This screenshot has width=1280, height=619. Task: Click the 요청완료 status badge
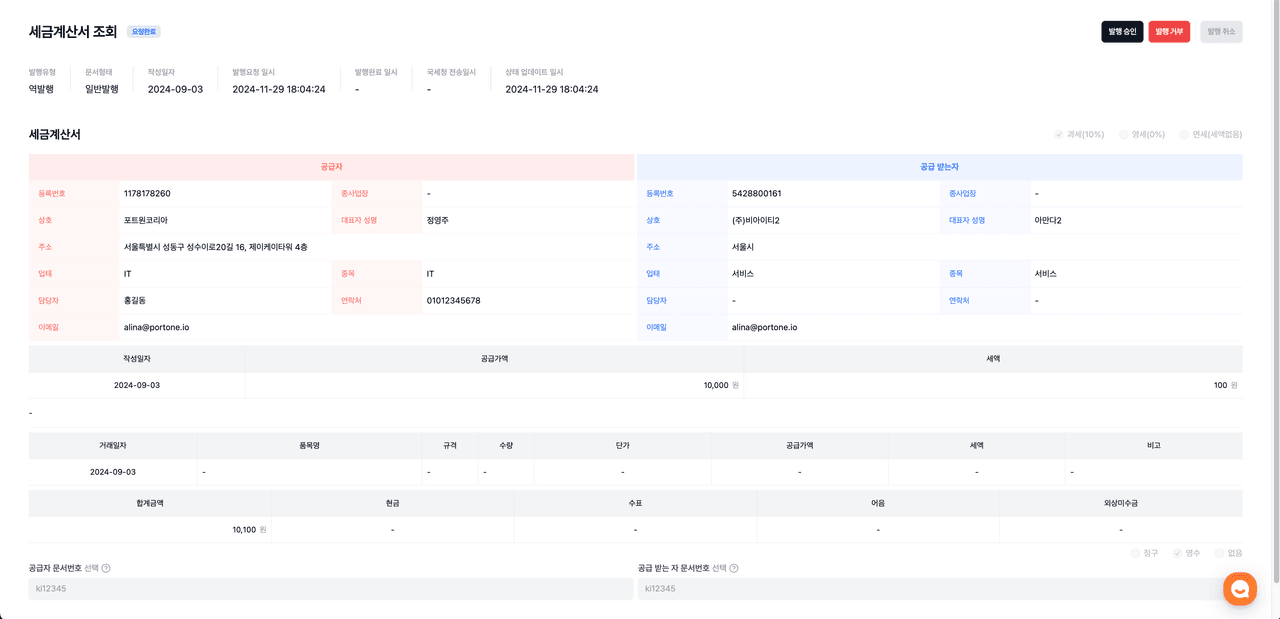(x=143, y=32)
